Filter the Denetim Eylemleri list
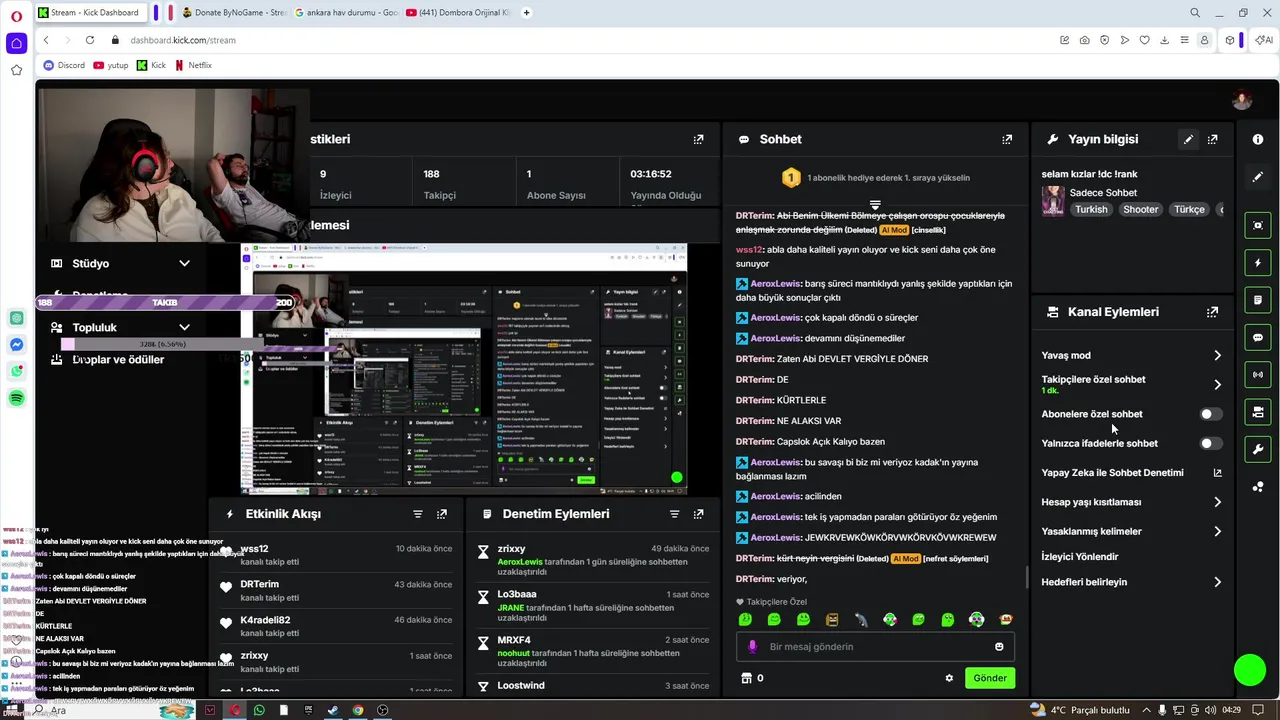1280x720 pixels. pyautogui.click(x=674, y=514)
